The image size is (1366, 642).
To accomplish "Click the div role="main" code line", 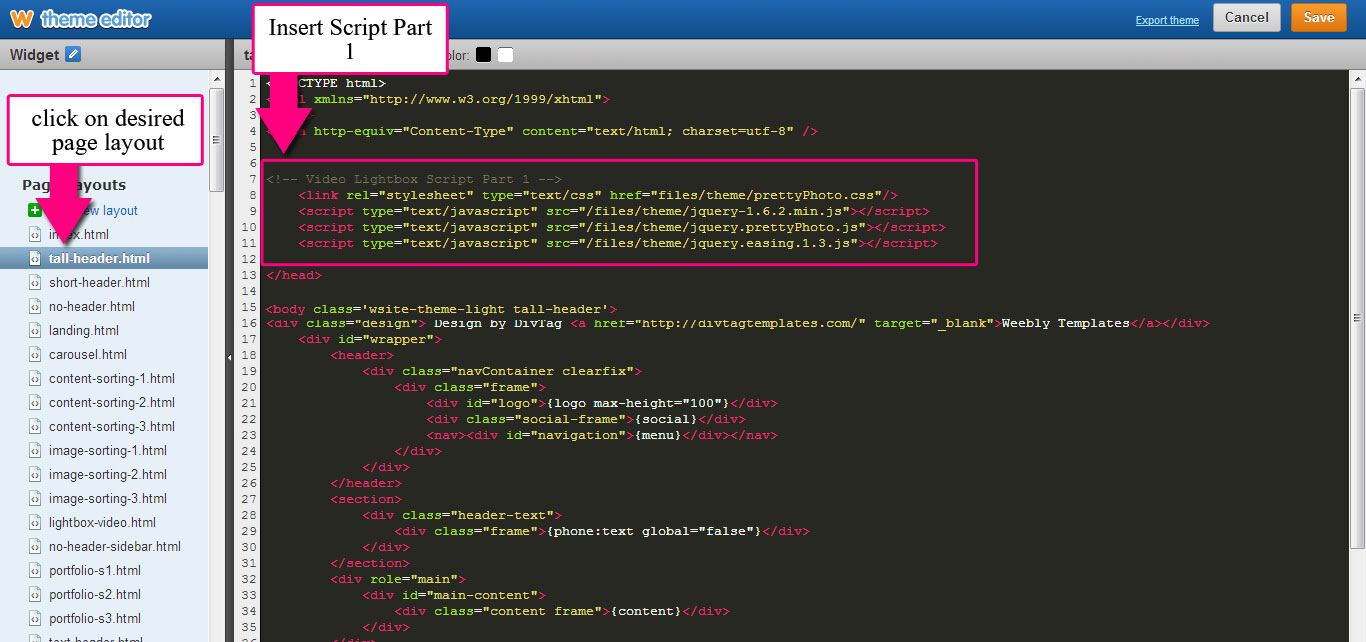I will point(398,579).
